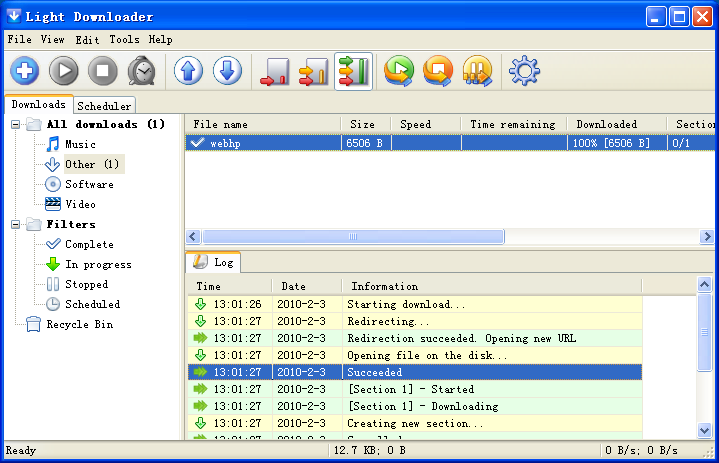Sort by the File name column header

click(263, 124)
